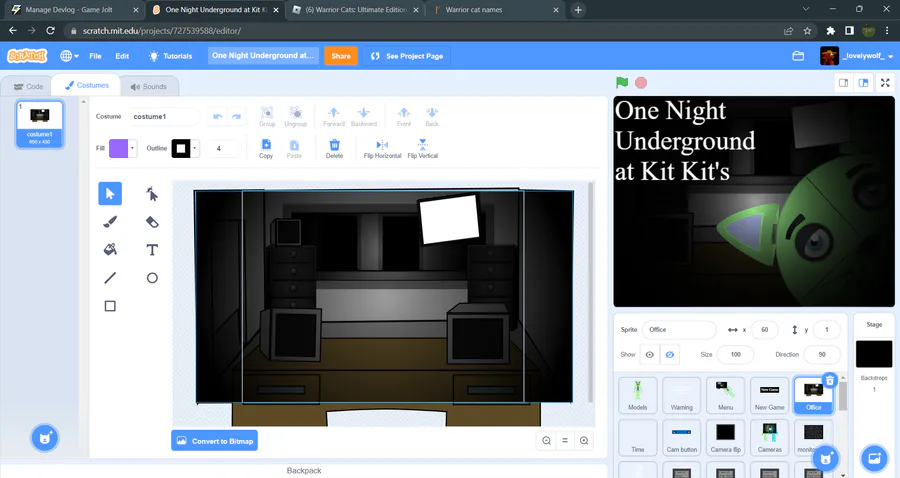900x478 pixels.
Task: Open the File menu
Action: 95,56
